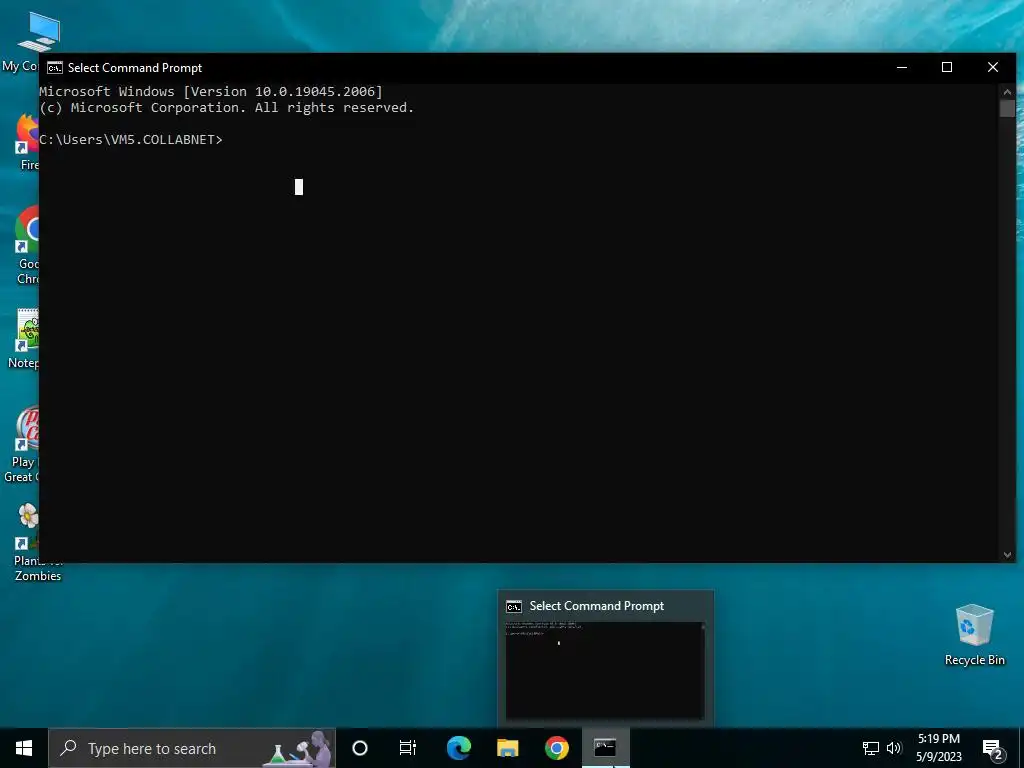Open the volume speaker tray icon
1024x768 pixels.
pyautogui.click(x=894, y=748)
